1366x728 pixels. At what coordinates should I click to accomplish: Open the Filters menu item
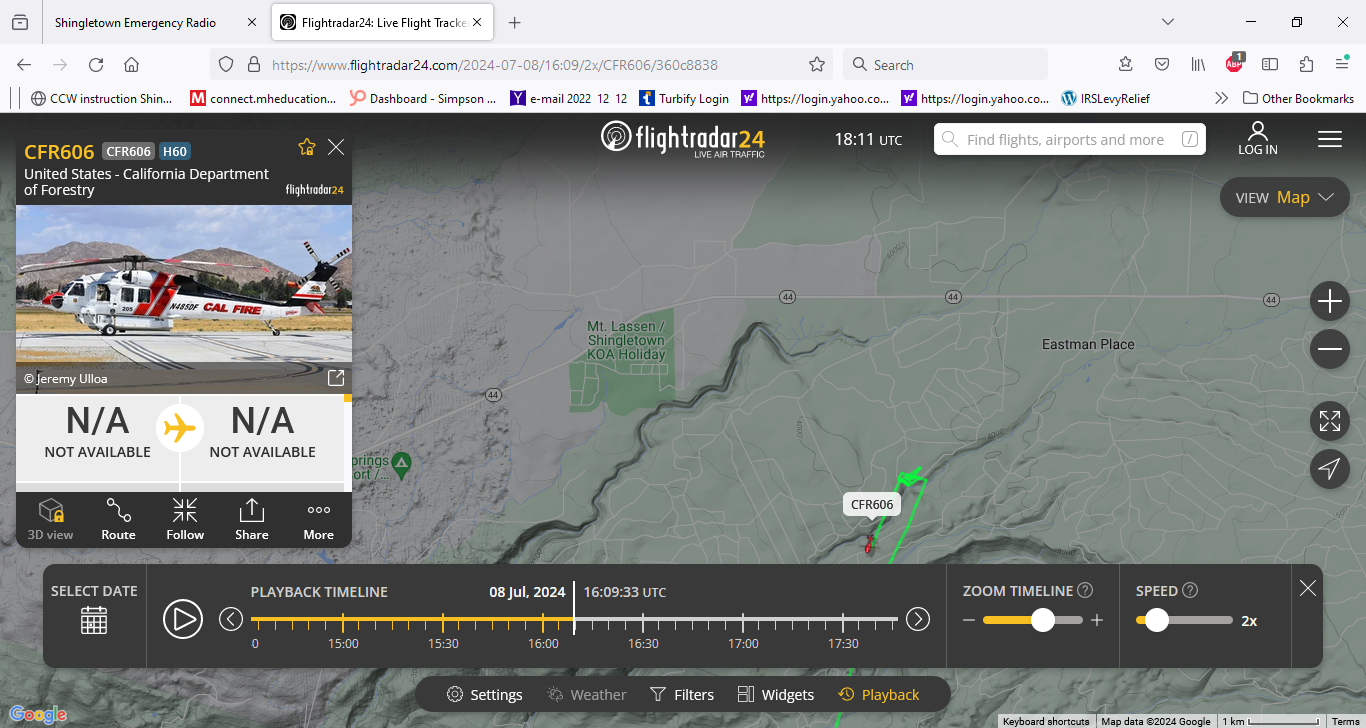[x=682, y=695]
